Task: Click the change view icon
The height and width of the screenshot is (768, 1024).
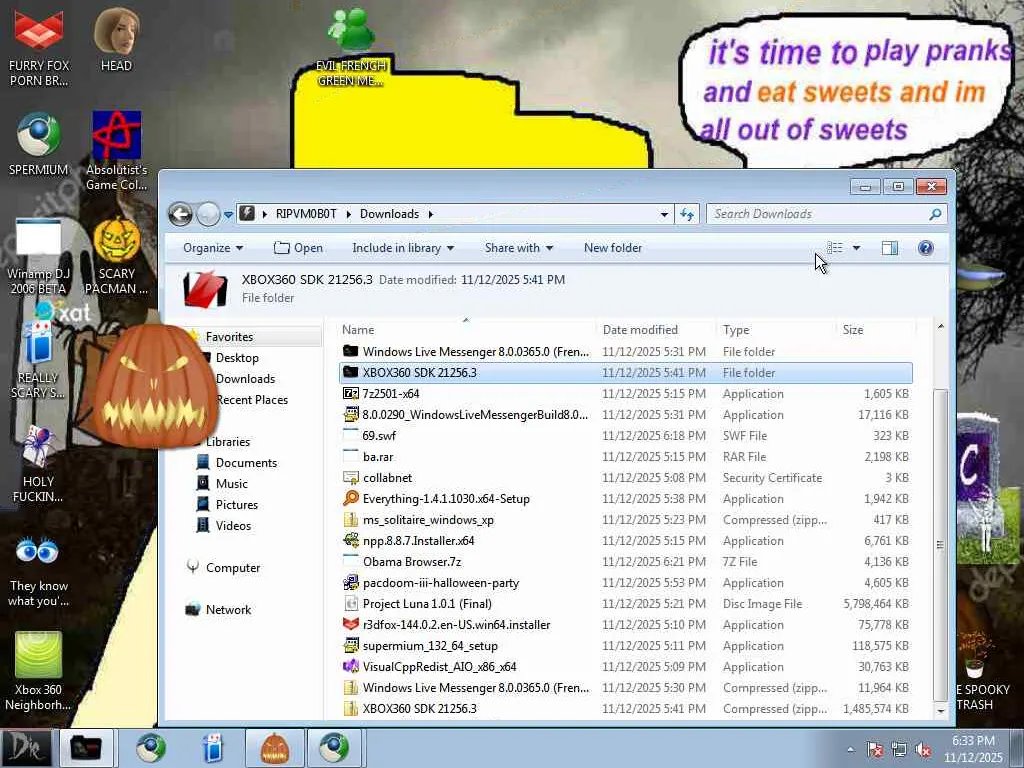Action: pyautogui.click(x=835, y=248)
